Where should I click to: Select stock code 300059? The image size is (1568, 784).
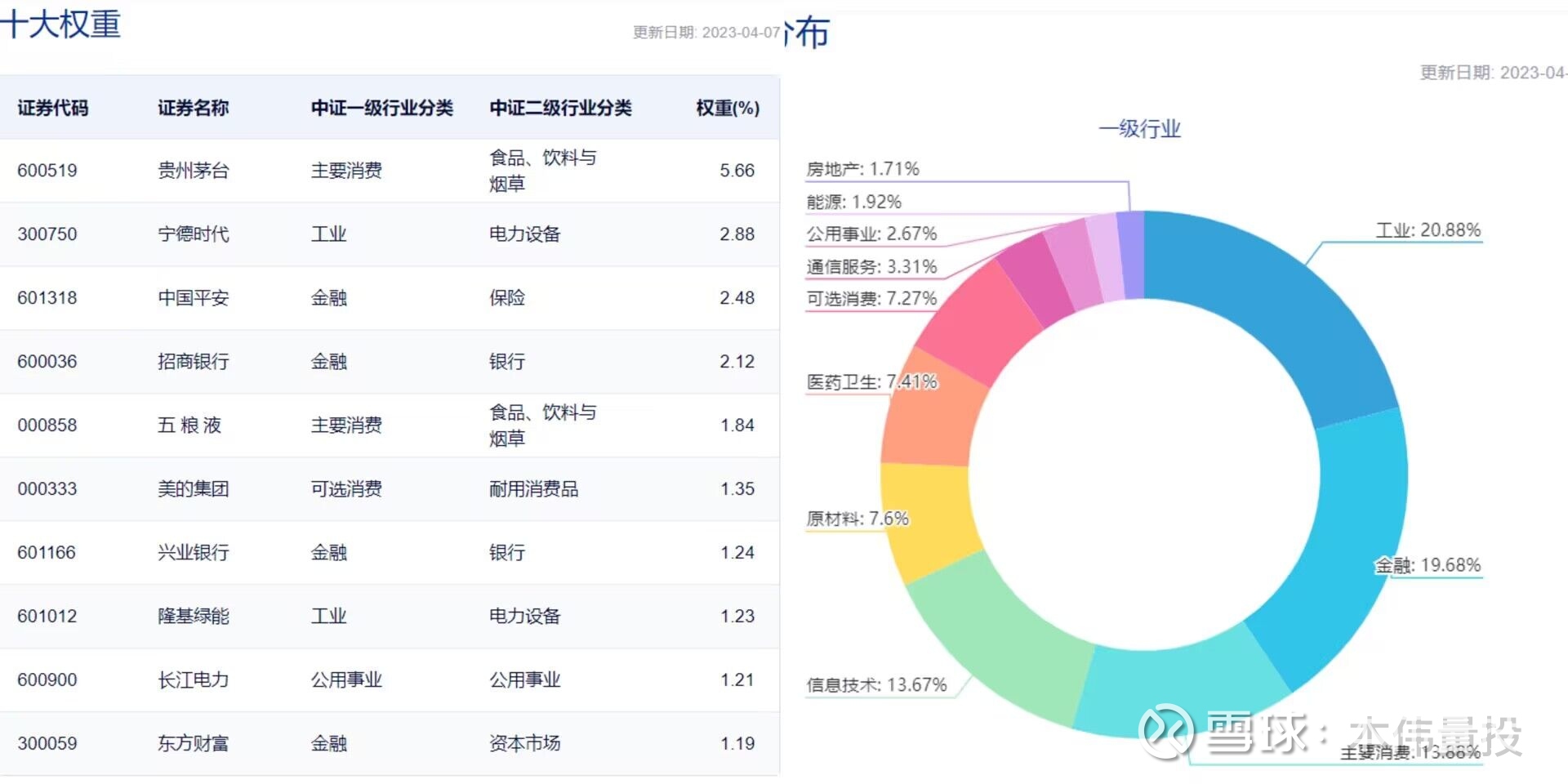pyautogui.click(x=47, y=744)
